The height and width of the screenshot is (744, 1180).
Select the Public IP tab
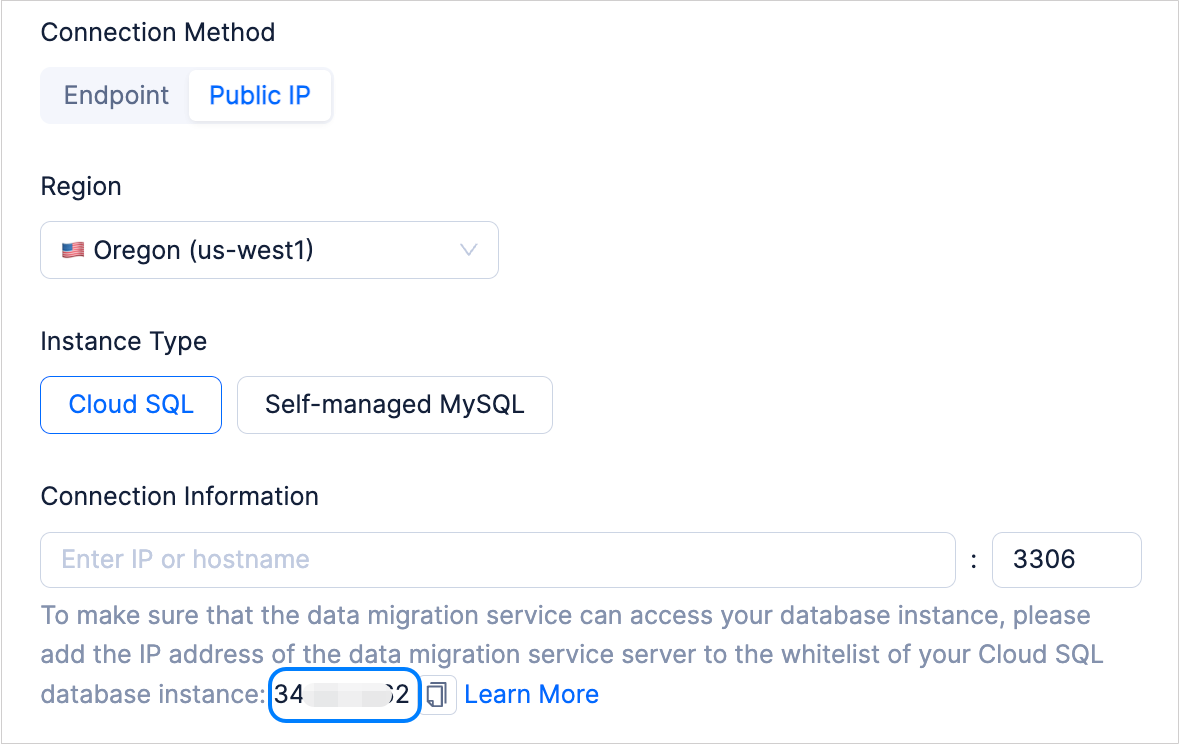pos(259,96)
